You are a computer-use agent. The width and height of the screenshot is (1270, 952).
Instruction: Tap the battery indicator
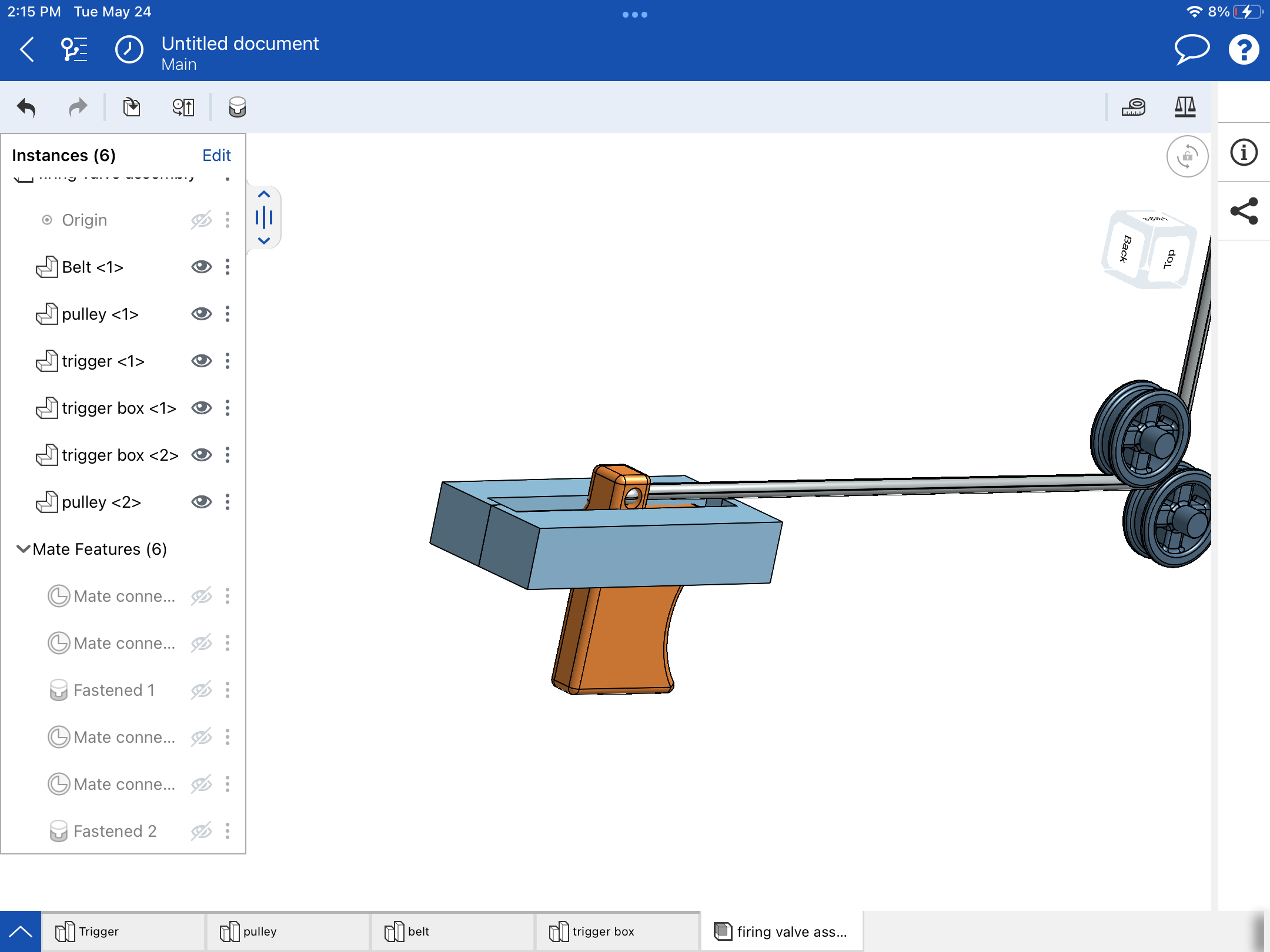1248,12
